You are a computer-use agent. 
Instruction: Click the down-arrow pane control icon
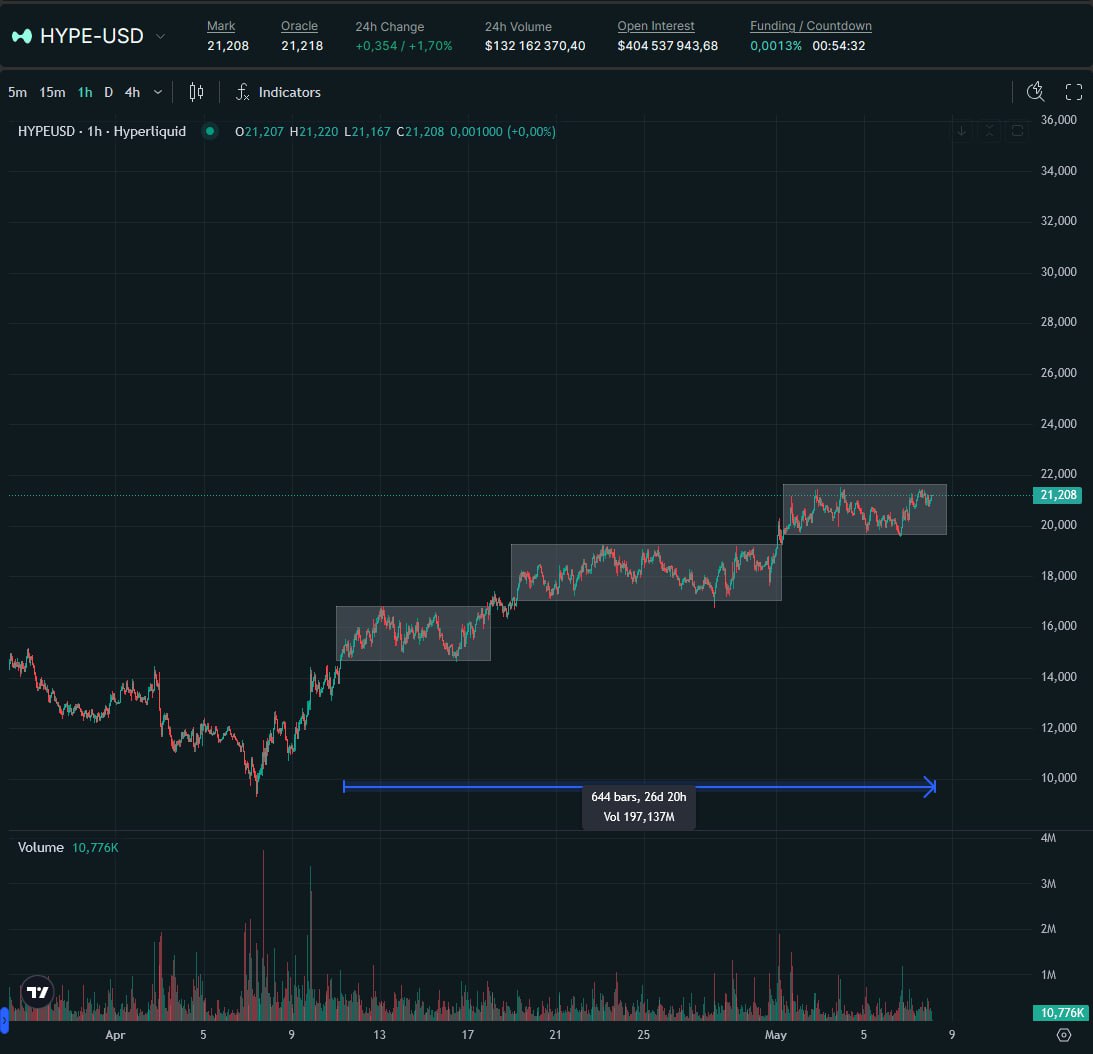[x=961, y=131]
